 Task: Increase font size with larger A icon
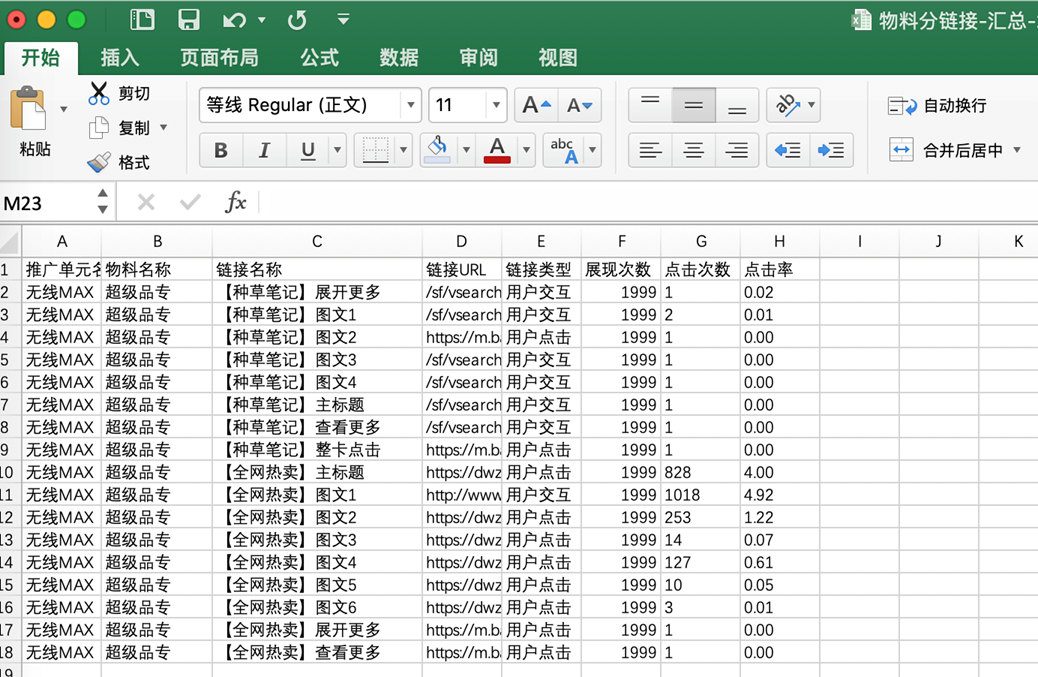[x=537, y=105]
